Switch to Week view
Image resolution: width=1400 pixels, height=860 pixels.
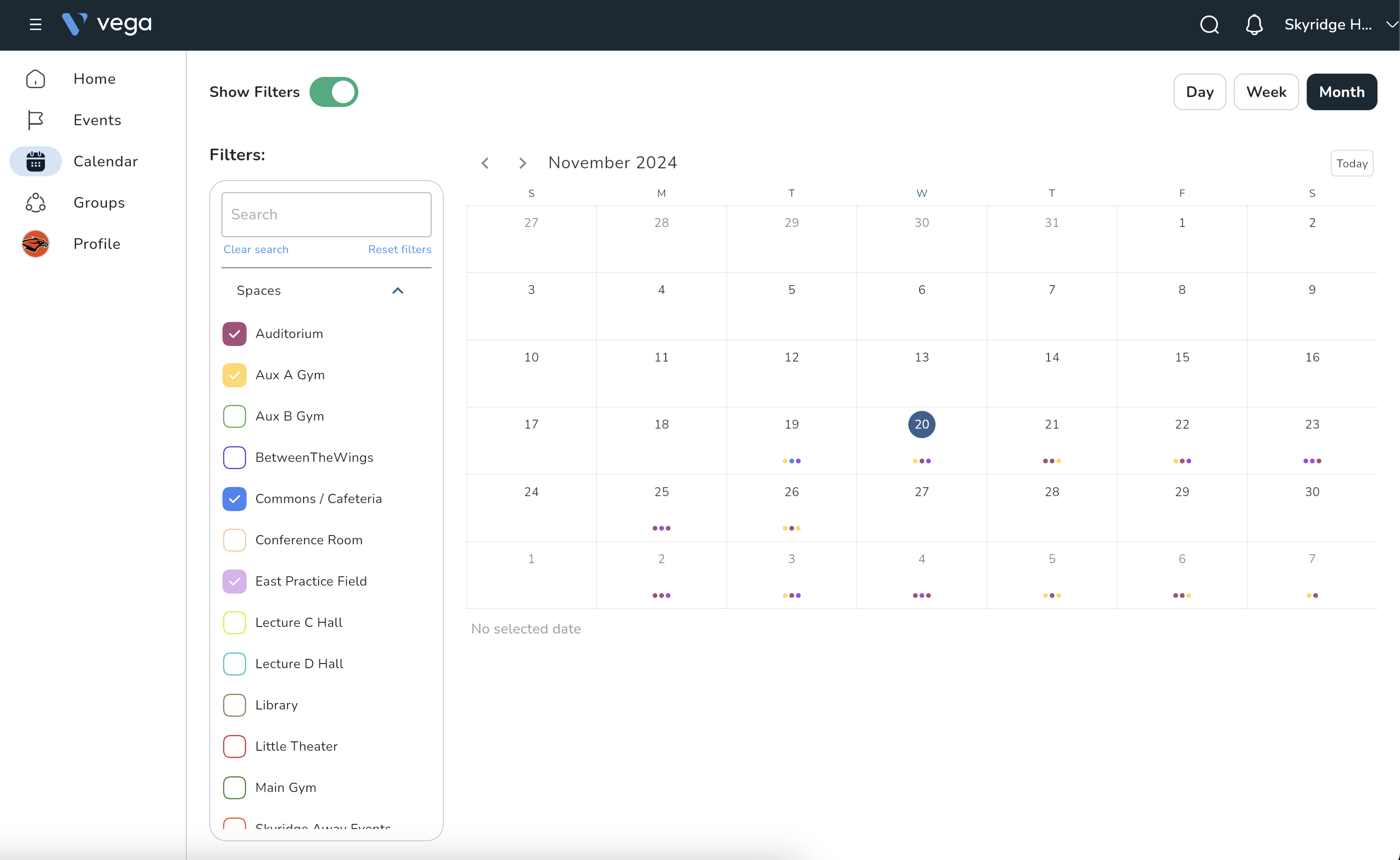coord(1266,92)
